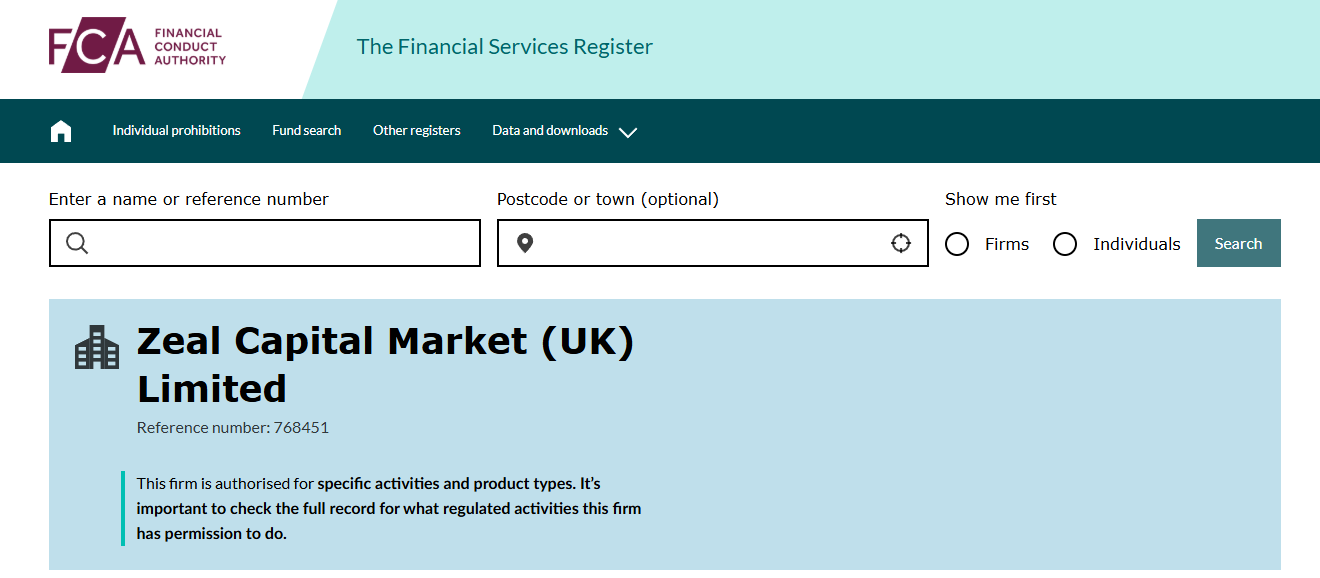1320x578 pixels.
Task: Expand the Data and downloads chevron
Action: coord(628,132)
